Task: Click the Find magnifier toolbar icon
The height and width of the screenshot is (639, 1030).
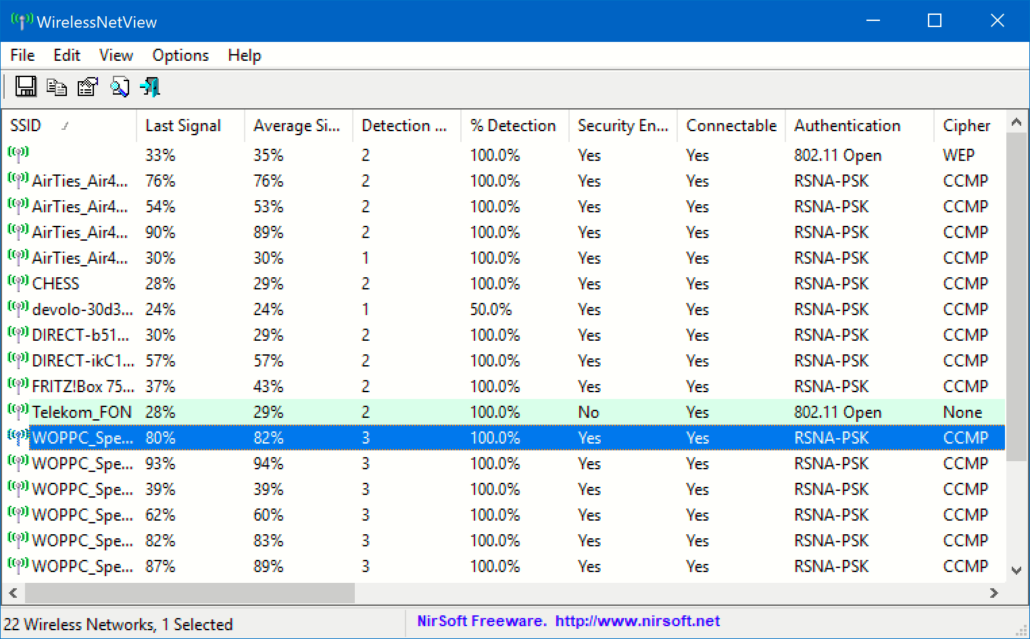Action: tap(119, 87)
